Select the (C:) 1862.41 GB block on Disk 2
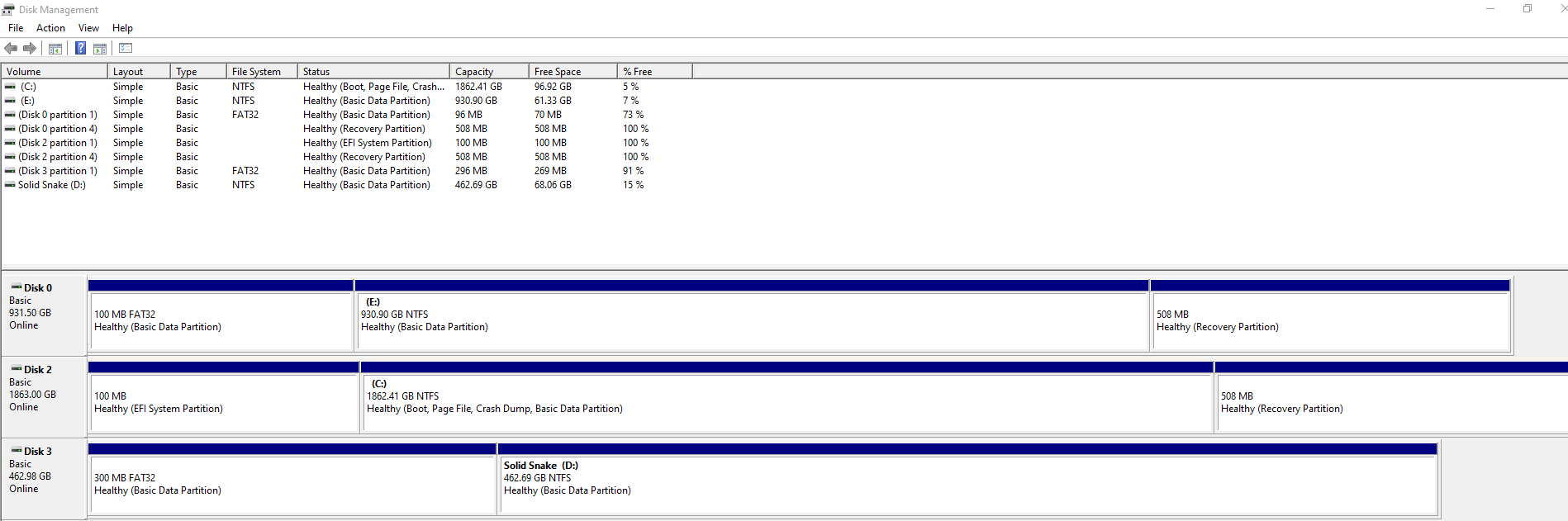Image resolution: width=1568 pixels, height=521 pixels. coord(786,397)
